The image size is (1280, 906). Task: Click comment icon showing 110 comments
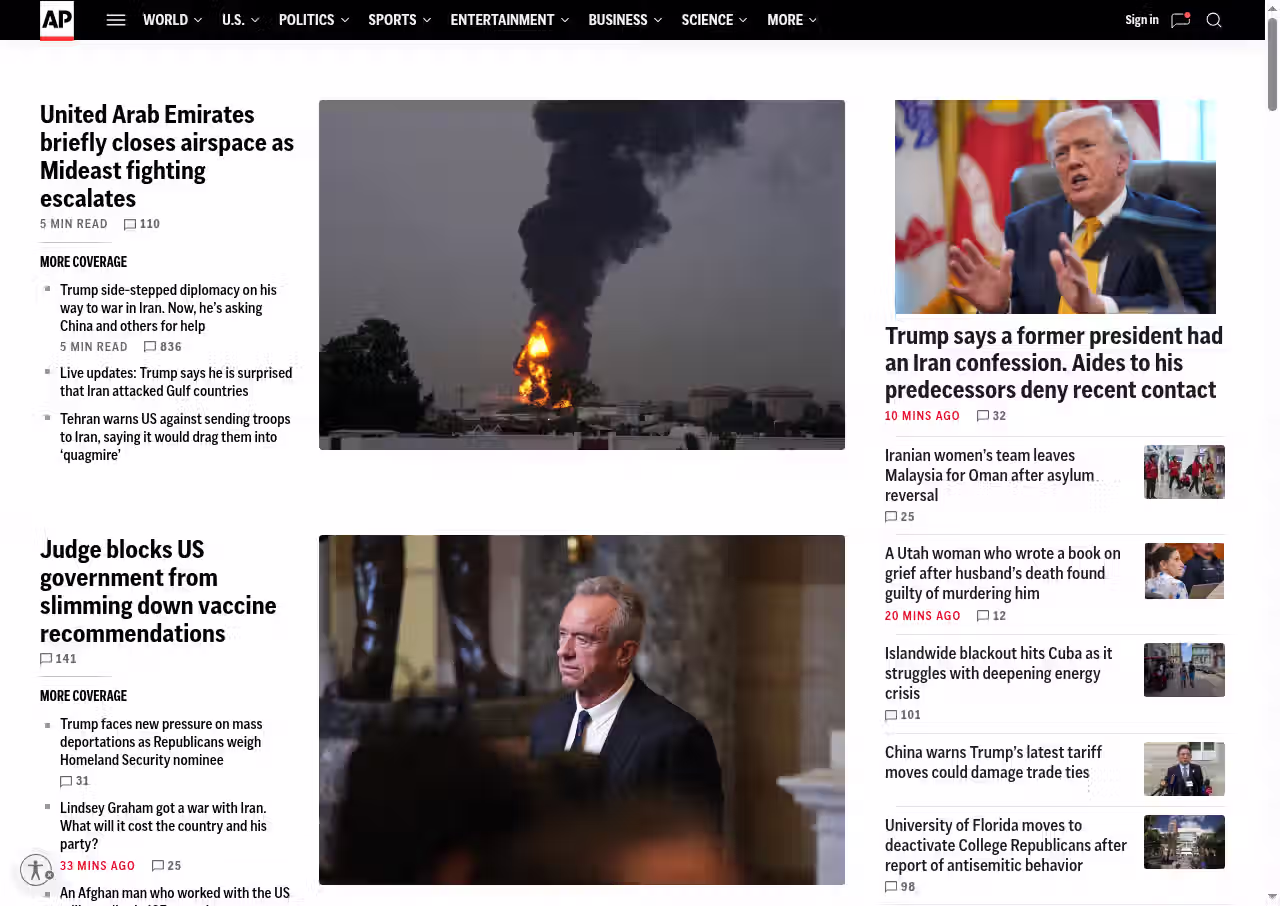(130, 224)
